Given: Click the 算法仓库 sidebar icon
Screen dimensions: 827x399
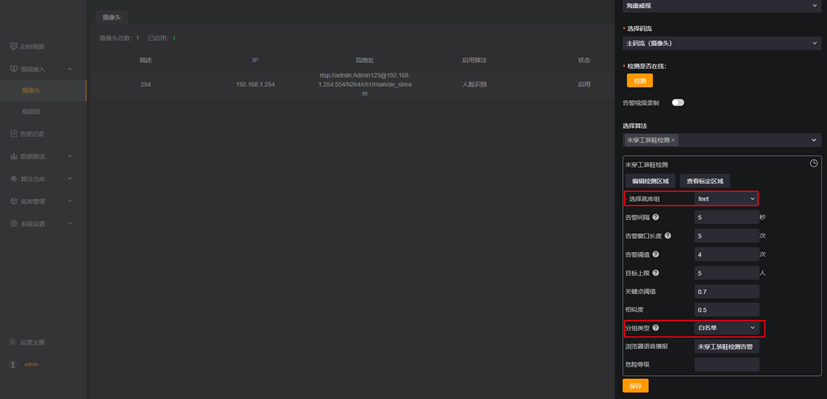Looking at the screenshot, I should (x=14, y=179).
